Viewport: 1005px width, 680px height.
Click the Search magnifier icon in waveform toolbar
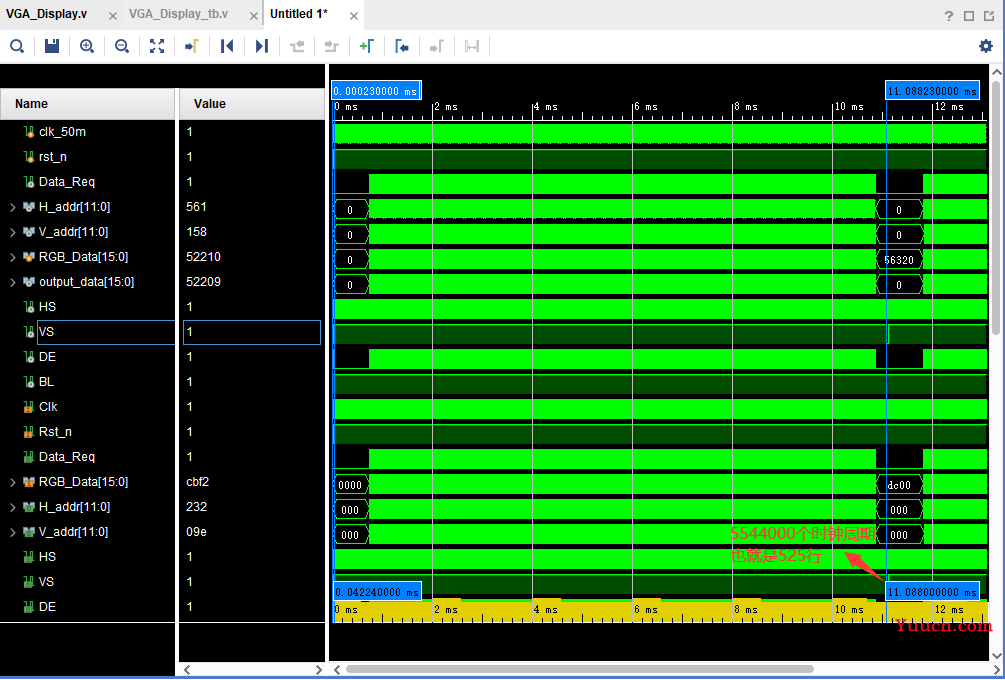pyautogui.click(x=17, y=46)
